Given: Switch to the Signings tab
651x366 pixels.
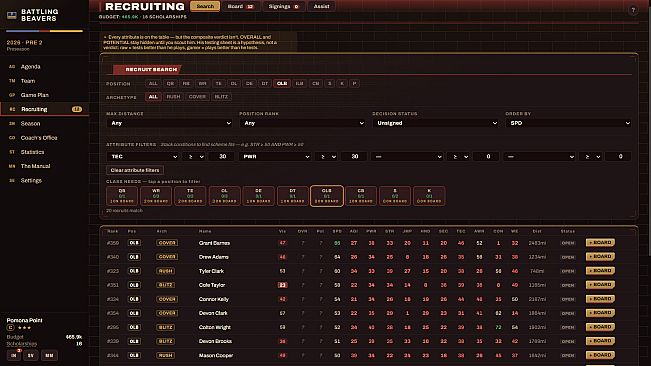Looking at the screenshot, I should click(284, 6).
